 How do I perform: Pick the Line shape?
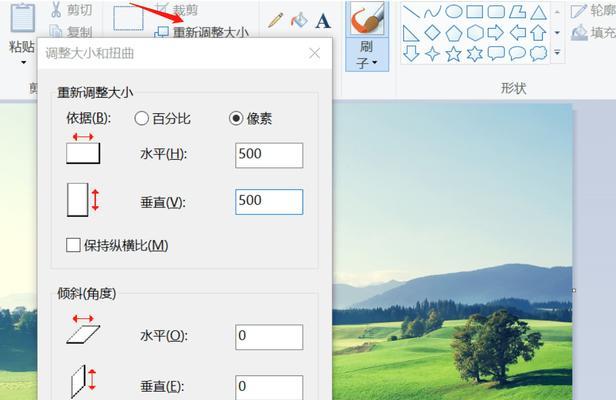click(411, 11)
